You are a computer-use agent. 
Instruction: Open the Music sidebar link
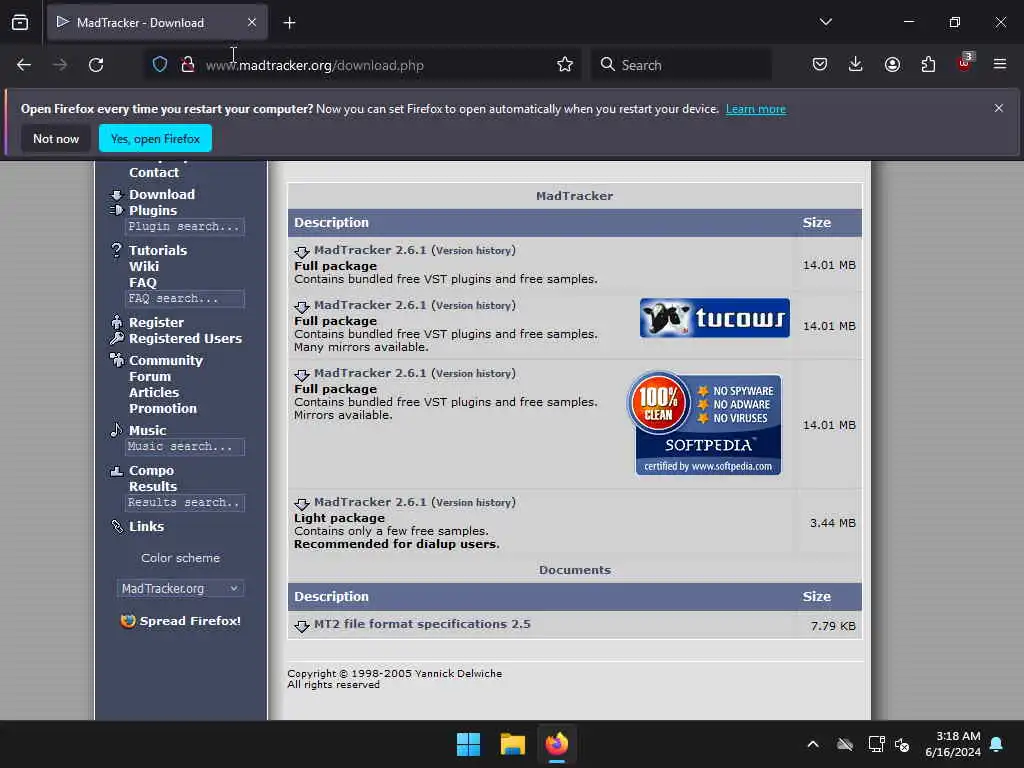(148, 430)
